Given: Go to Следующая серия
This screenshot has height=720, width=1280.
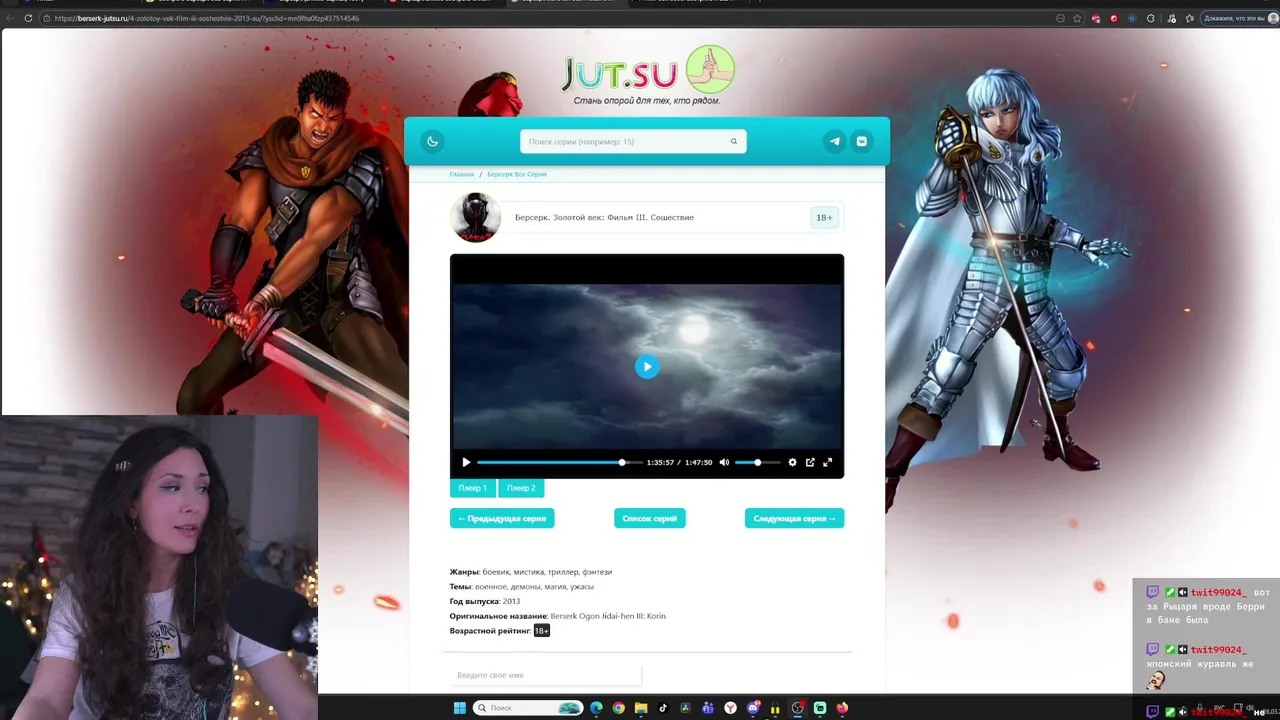Looking at the screenshot, I should tap(794, 518).
